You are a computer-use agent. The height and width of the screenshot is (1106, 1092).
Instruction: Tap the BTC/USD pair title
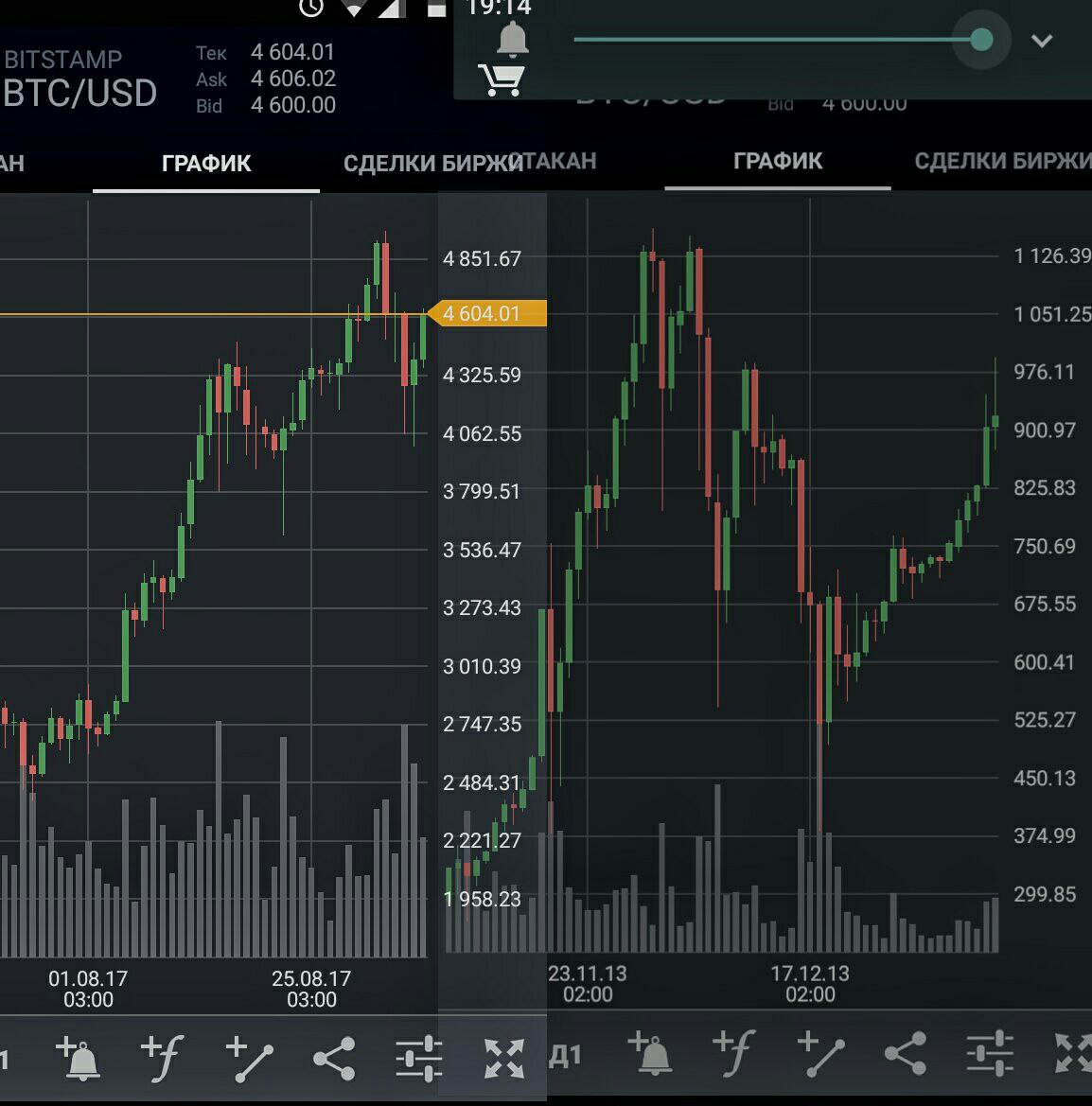[80, 93]
